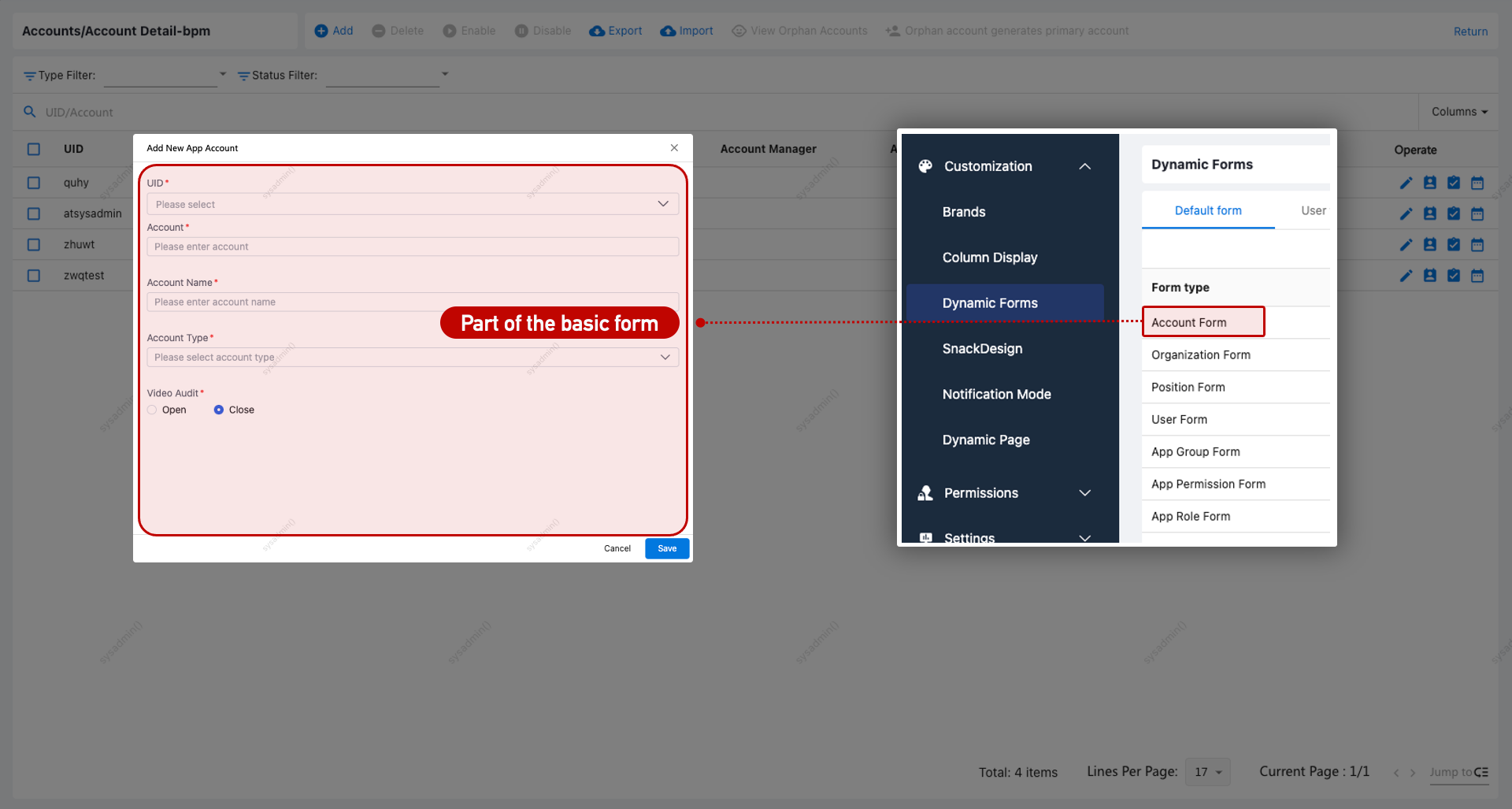Viewport: 1512px width, 809px height.
Task: Click the Export cloud icon
Action: (x=597, y=31)
